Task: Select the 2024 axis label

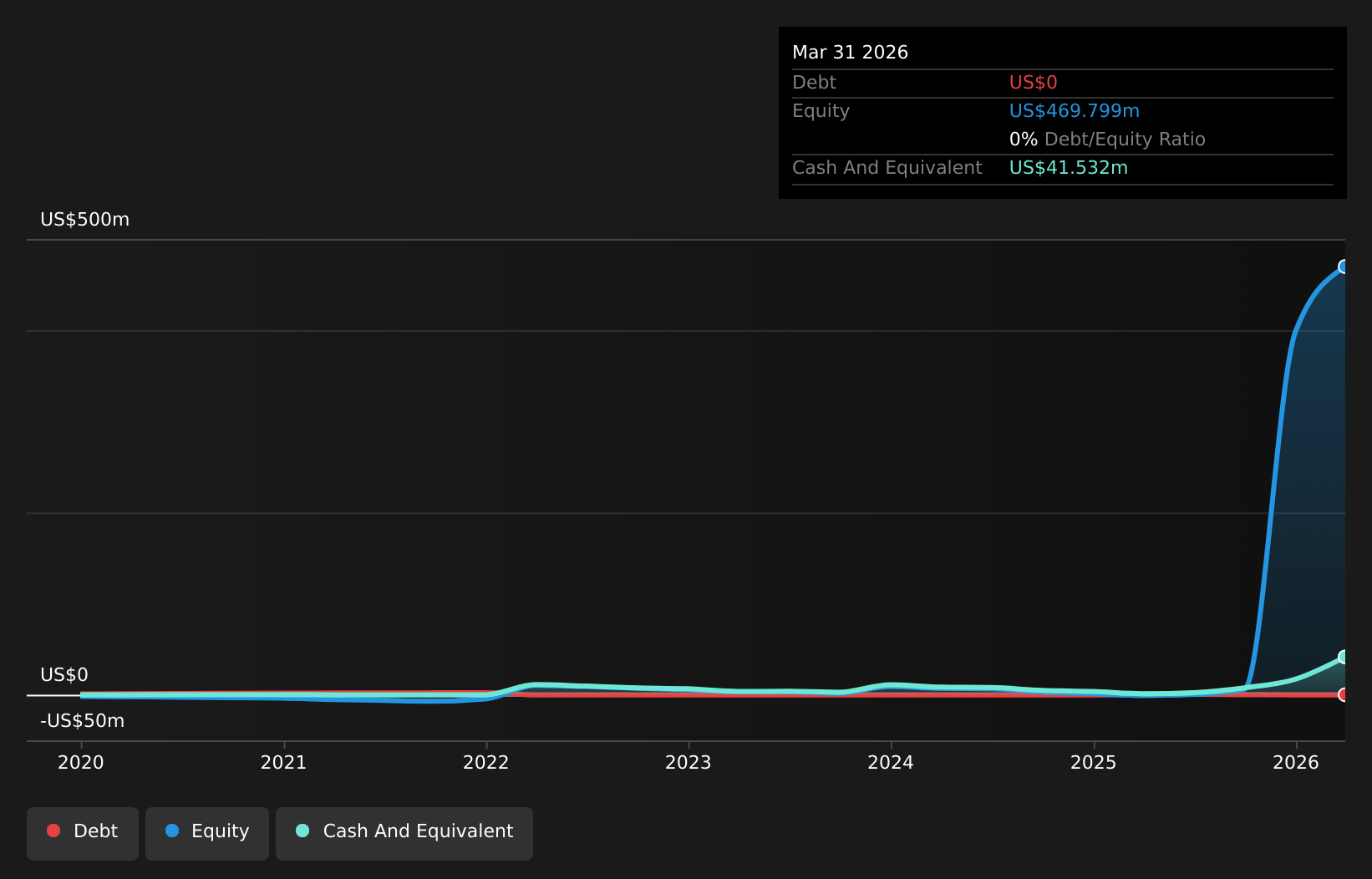Action: click(891, 762)
